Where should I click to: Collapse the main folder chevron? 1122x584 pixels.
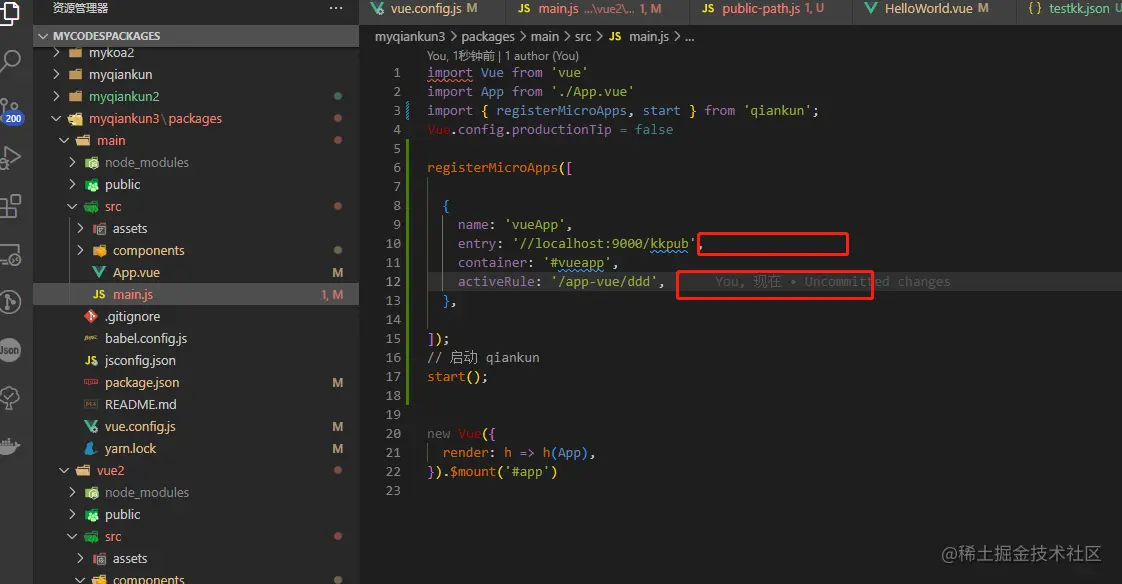coord(64,140)
